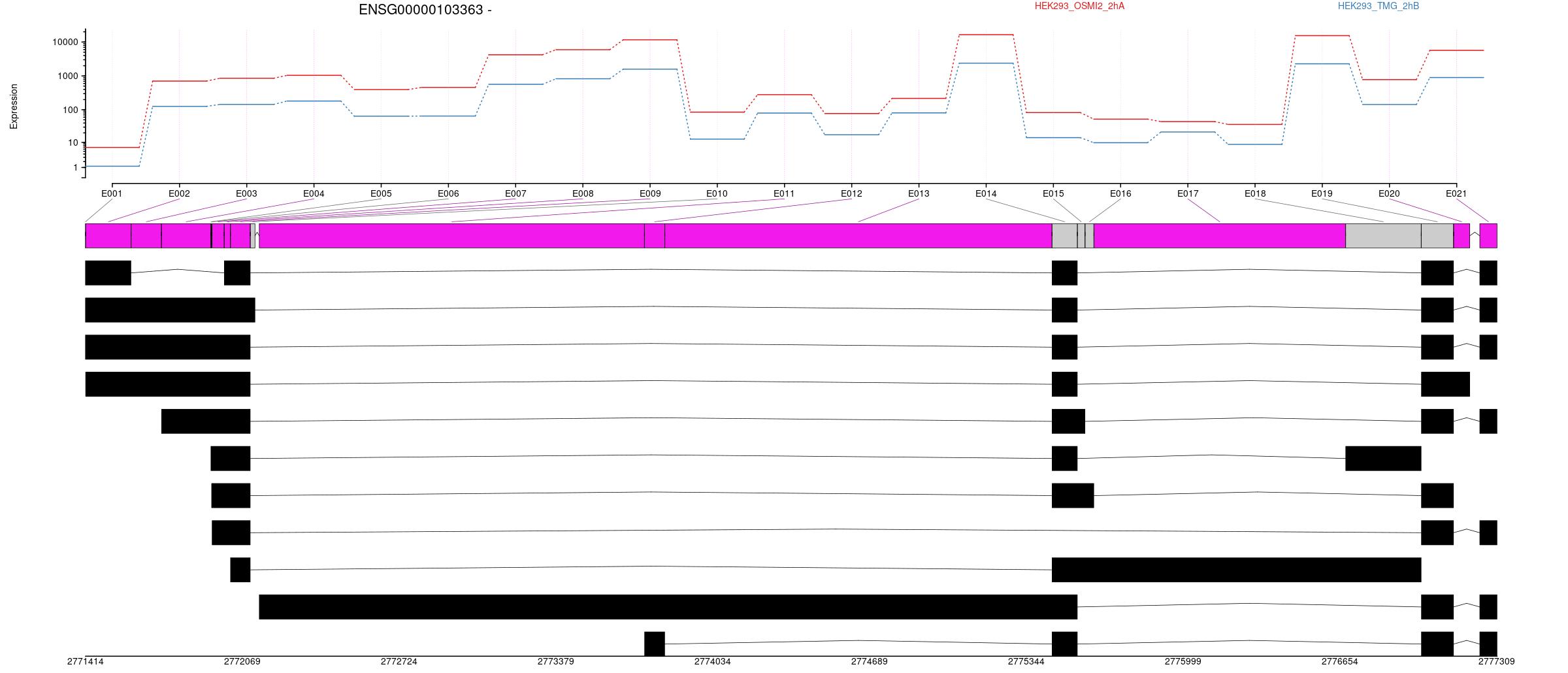Click the large gray segment in the gene model
The image size is (1568, 673).
[x=1383, y=236]
